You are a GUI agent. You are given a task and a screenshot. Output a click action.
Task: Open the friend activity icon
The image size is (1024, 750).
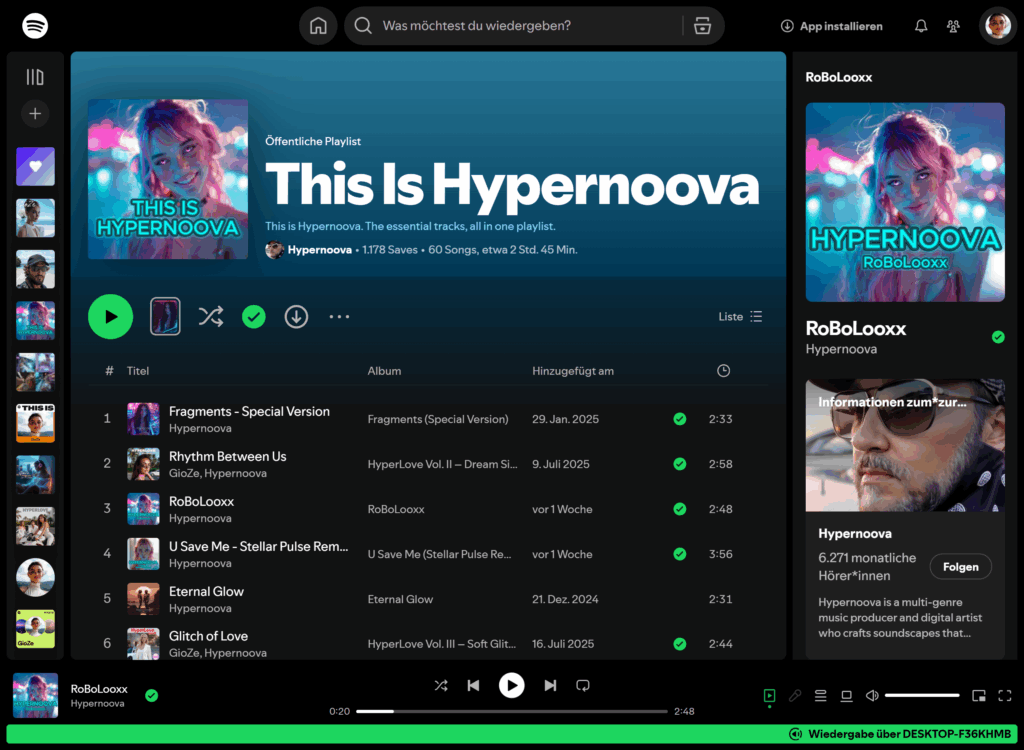coord(953,26)
